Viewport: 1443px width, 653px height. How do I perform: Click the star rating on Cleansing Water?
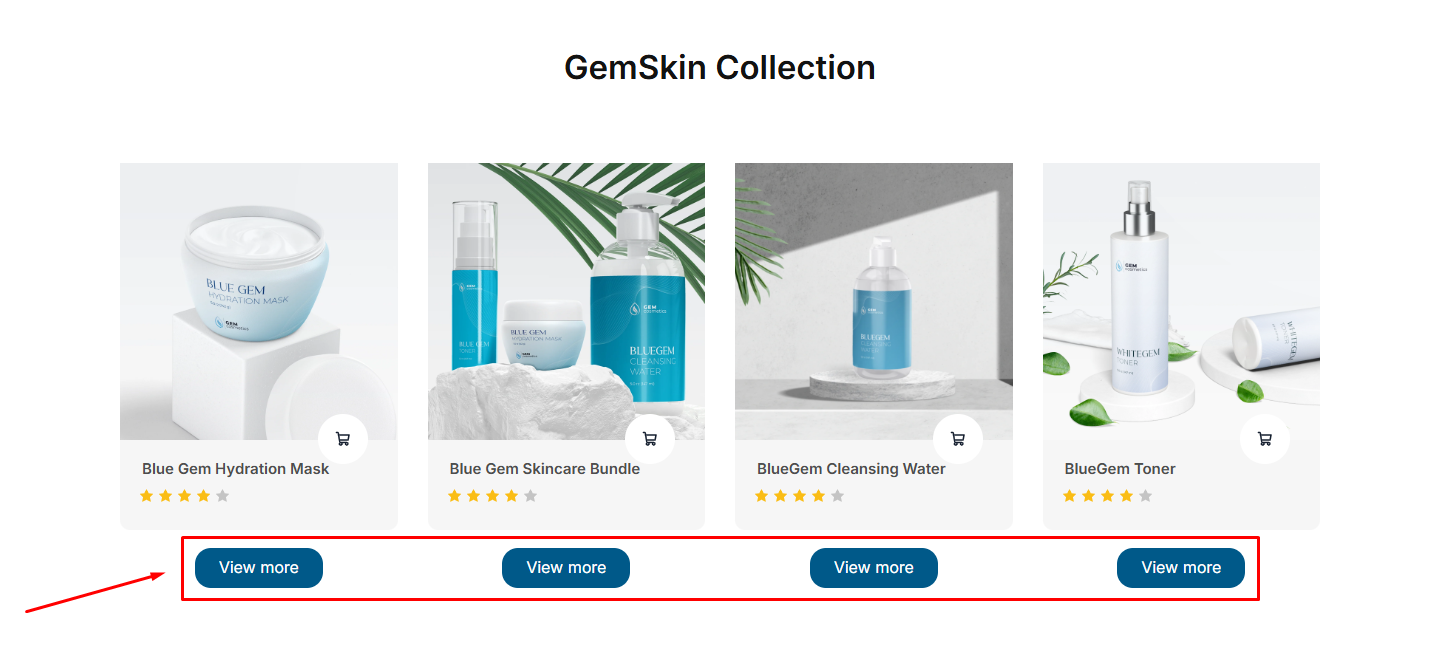click(x=800, y=496)
